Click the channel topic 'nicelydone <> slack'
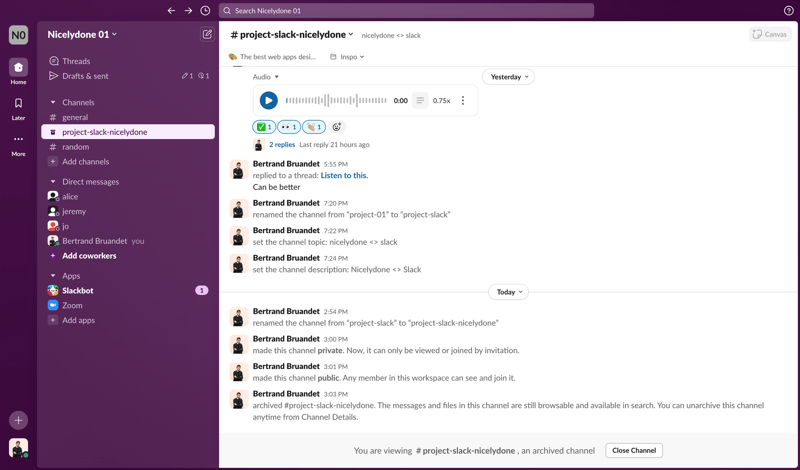This screenshot has height=470, width=800. click(391, 36)
